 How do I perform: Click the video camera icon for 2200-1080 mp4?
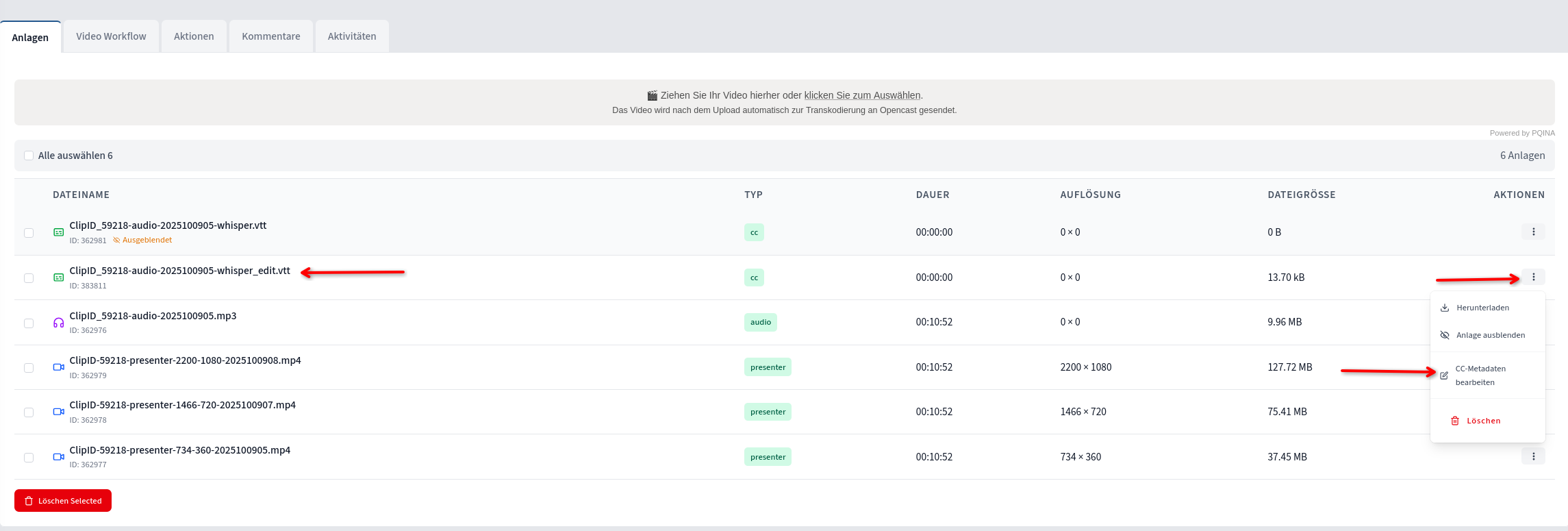click(59, 367)
